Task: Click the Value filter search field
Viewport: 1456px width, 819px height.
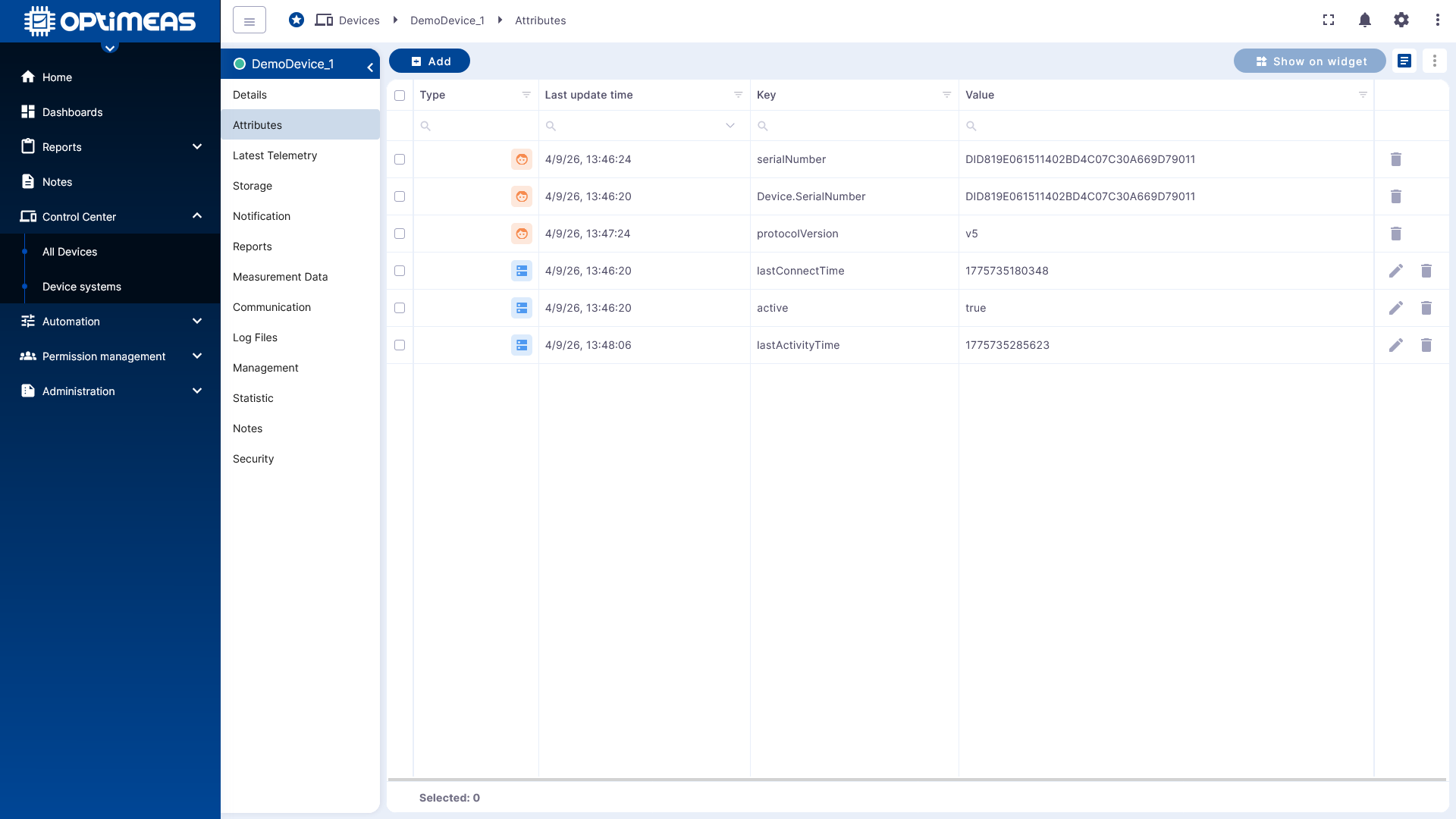Action: 1166,126
